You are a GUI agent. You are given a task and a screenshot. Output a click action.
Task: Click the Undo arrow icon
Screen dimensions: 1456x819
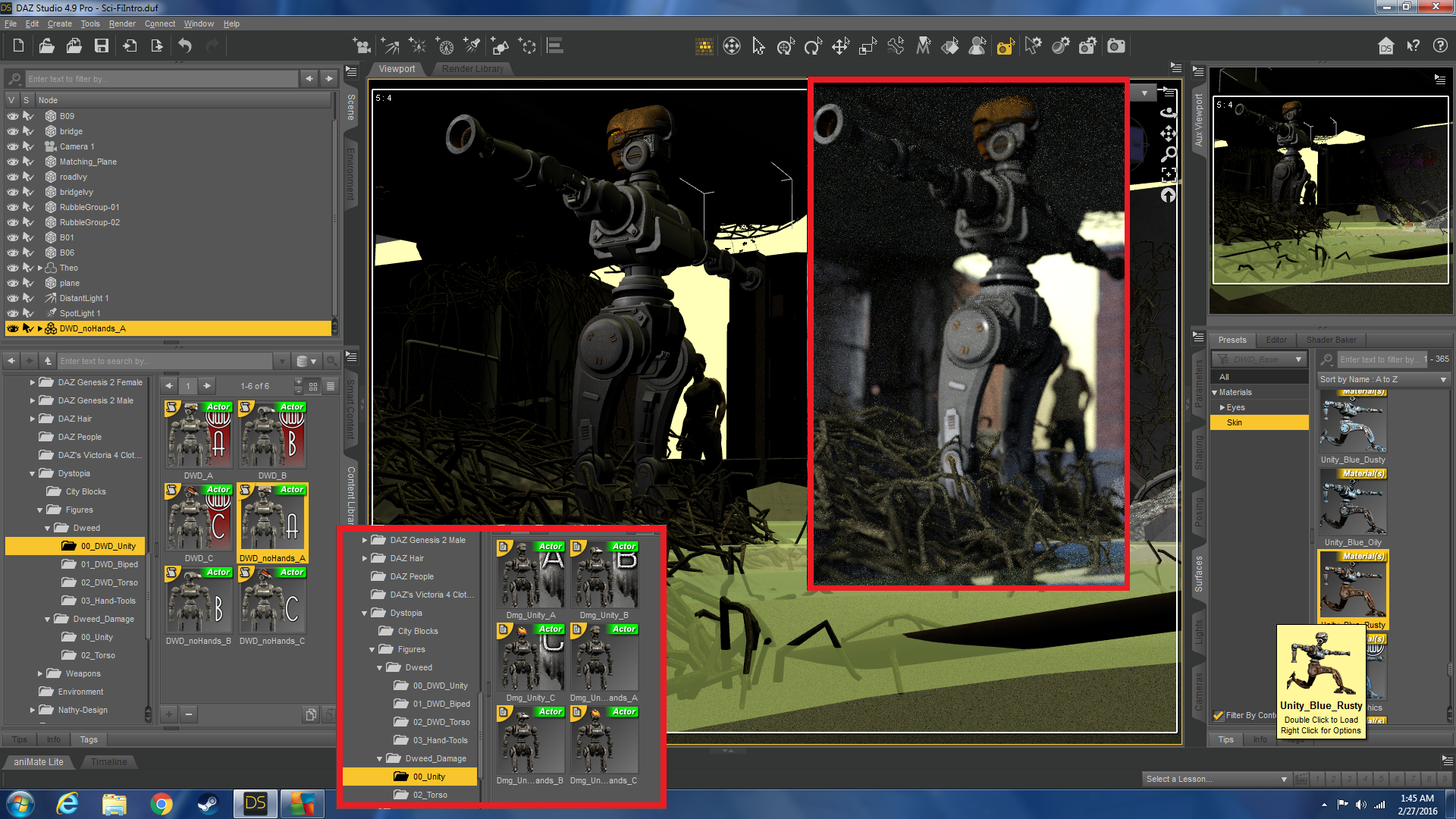tap(185, 46)
